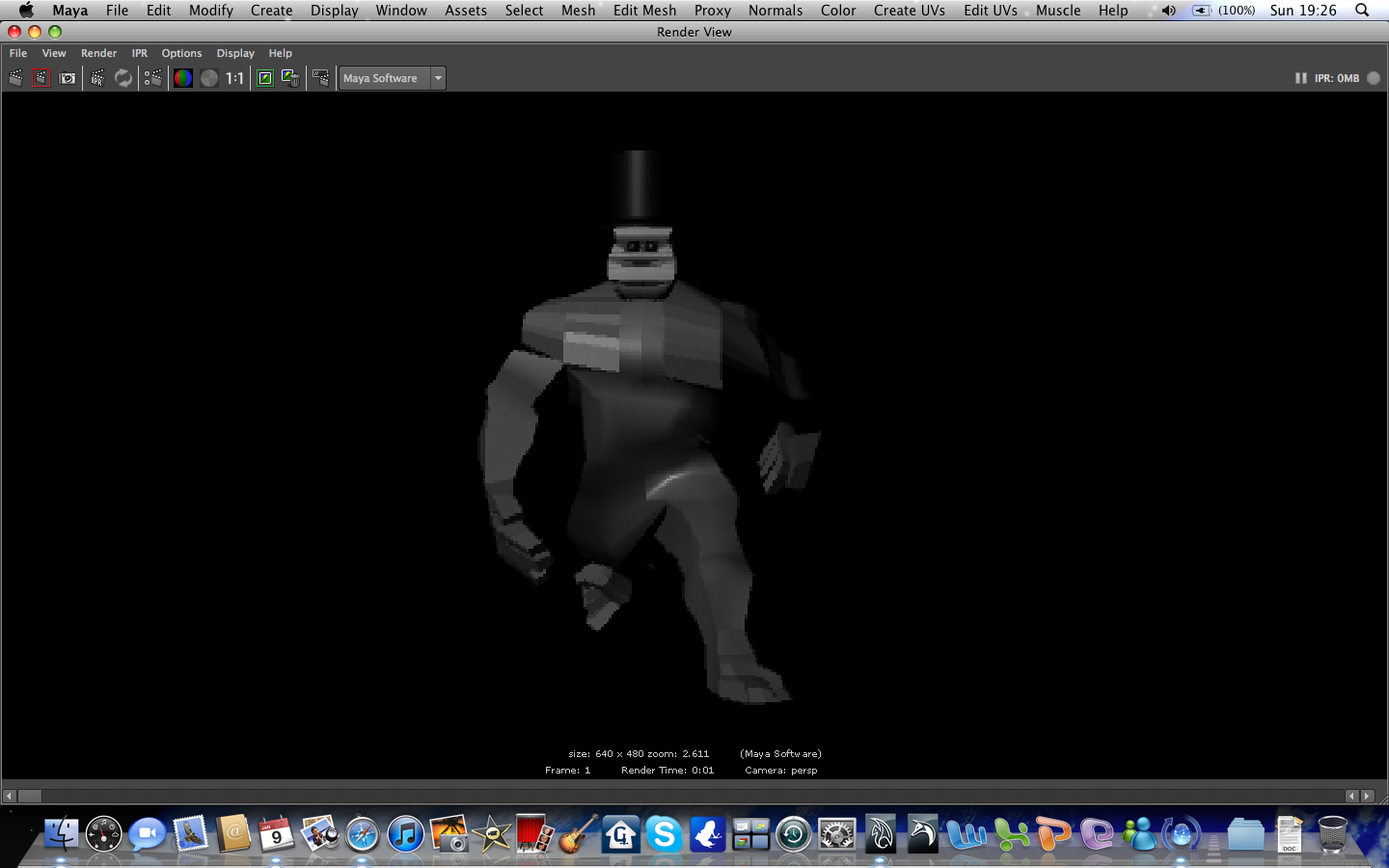Open the Create menu in menu bar
This screenshot has height=868, width=1389.
[x=271, y=11]
